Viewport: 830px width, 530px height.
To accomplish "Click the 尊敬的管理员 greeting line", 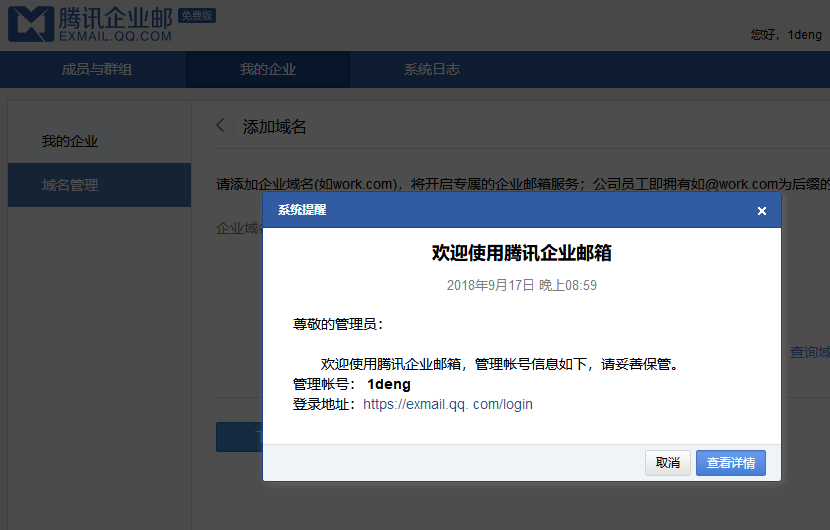I will click(338, 324).
